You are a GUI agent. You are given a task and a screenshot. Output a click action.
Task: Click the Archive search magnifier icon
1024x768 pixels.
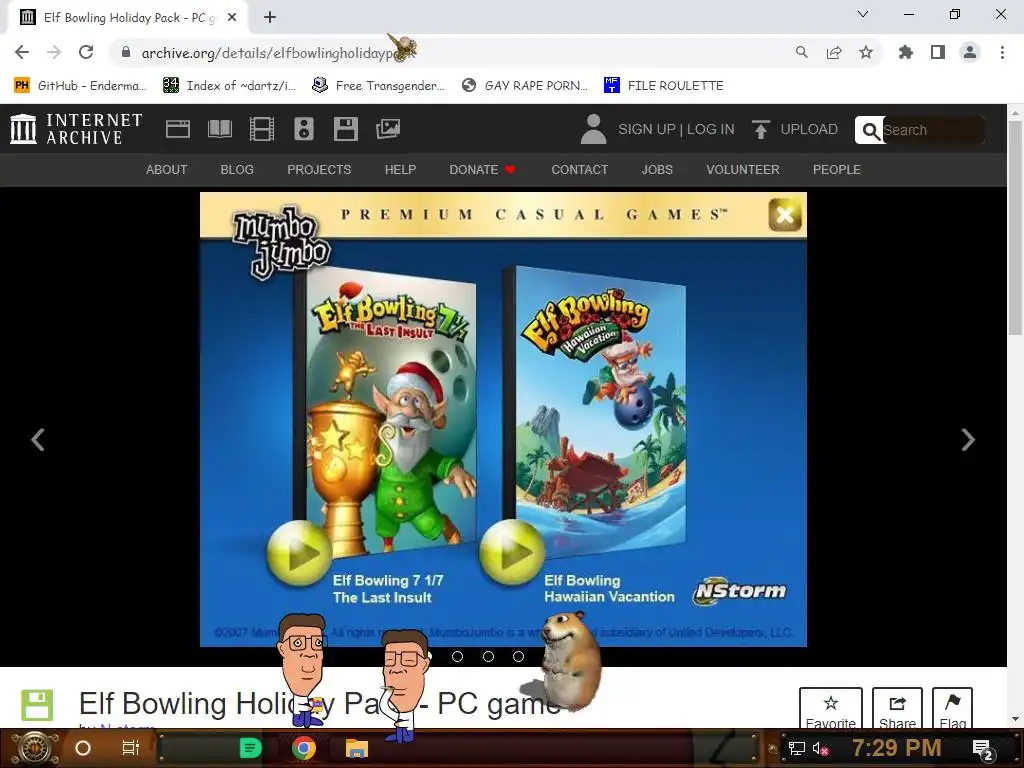coord(870,131)
